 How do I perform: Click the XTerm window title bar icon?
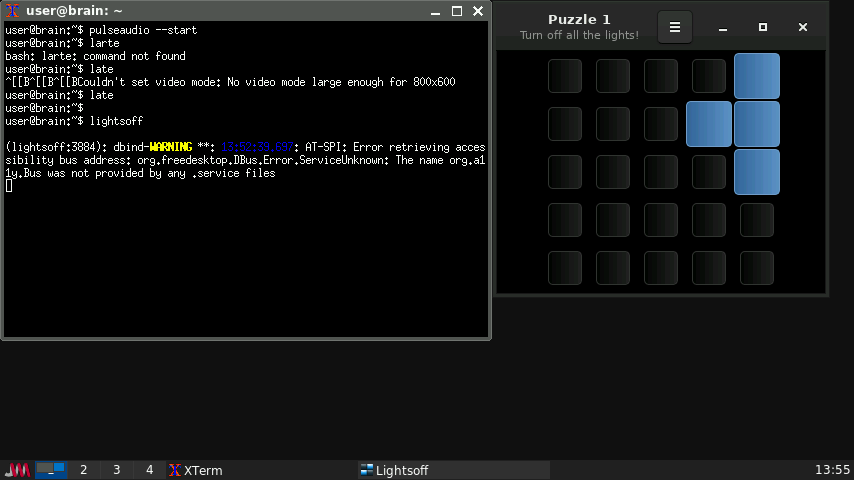(14, 11)
